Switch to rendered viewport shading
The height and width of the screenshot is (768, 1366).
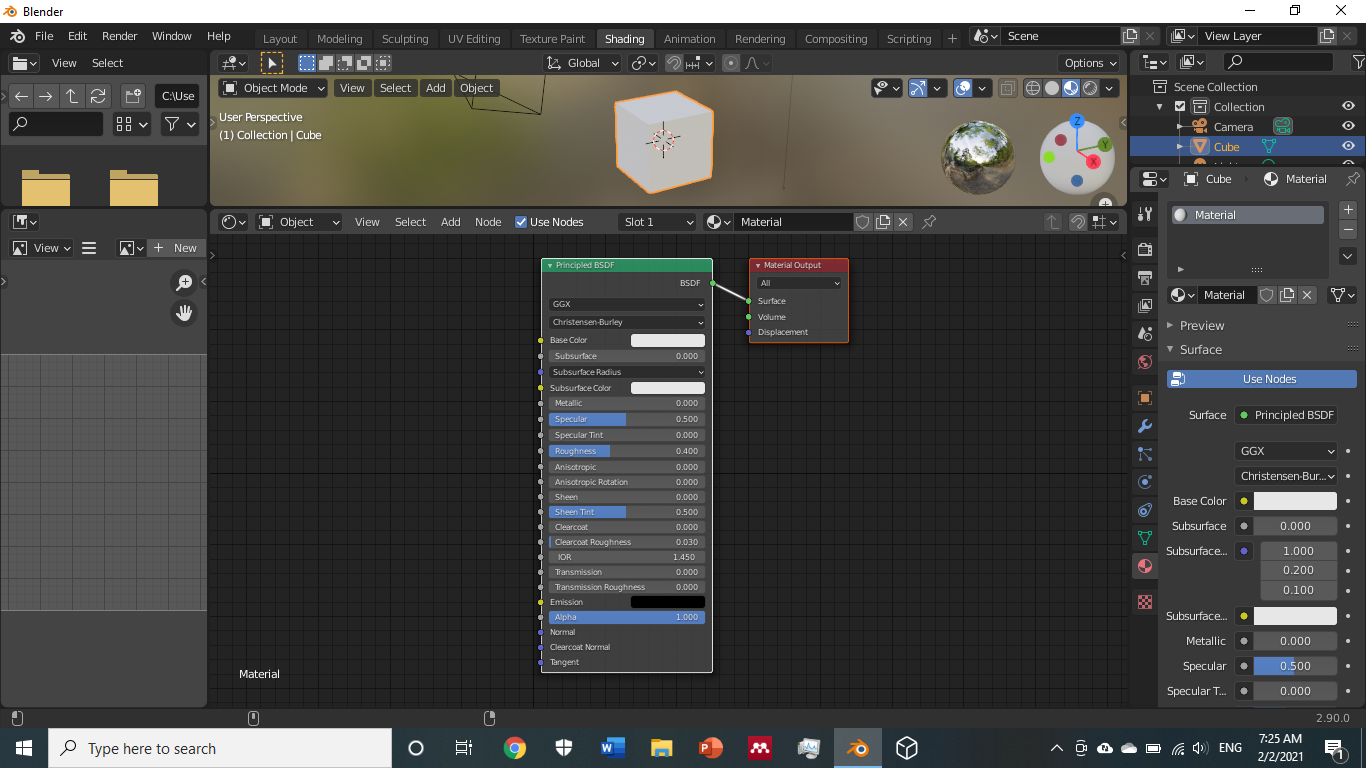pyautogui.click(x=1090, y=88)
